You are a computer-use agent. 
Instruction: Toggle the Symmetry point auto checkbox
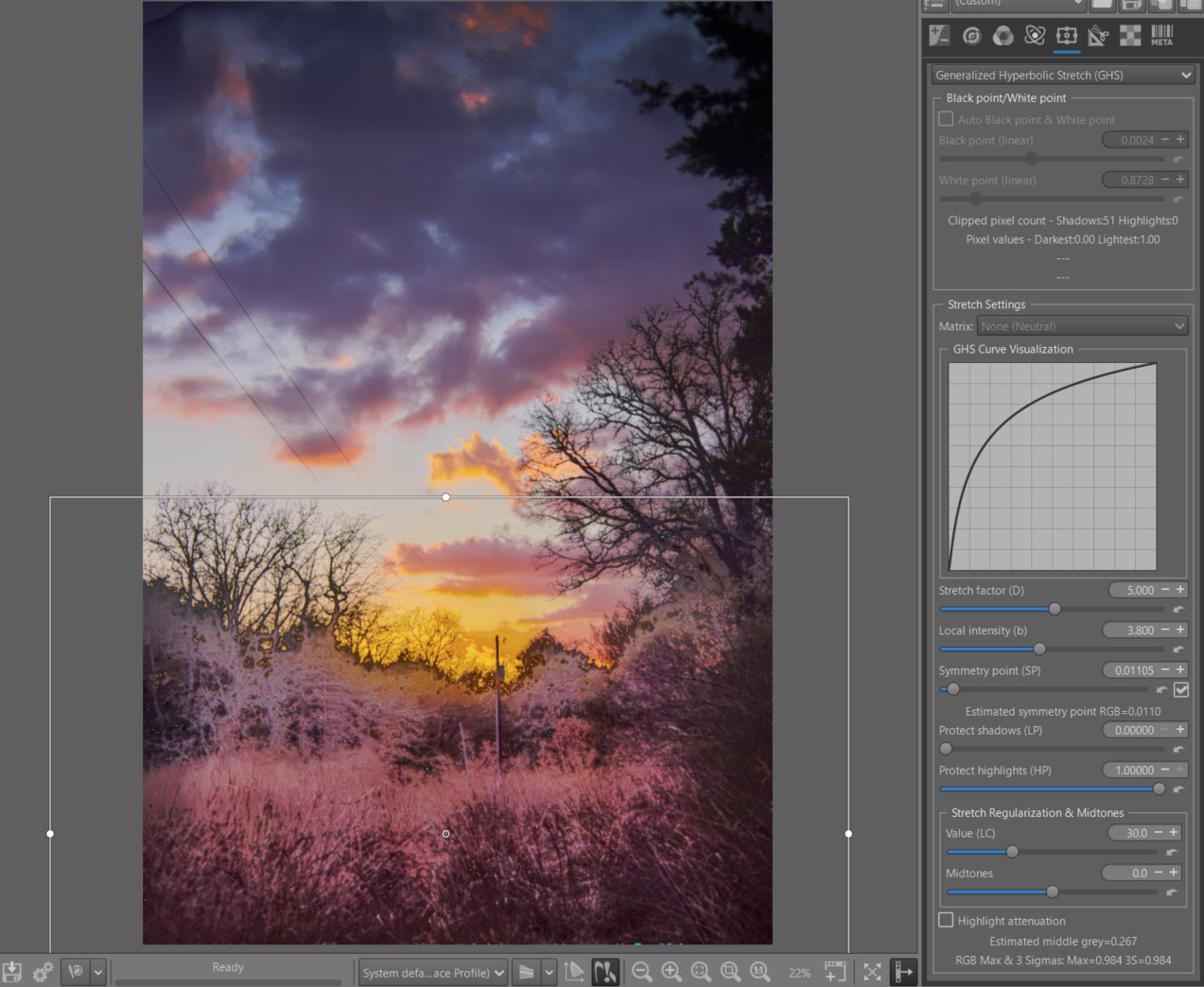[x=1181, y=690]
